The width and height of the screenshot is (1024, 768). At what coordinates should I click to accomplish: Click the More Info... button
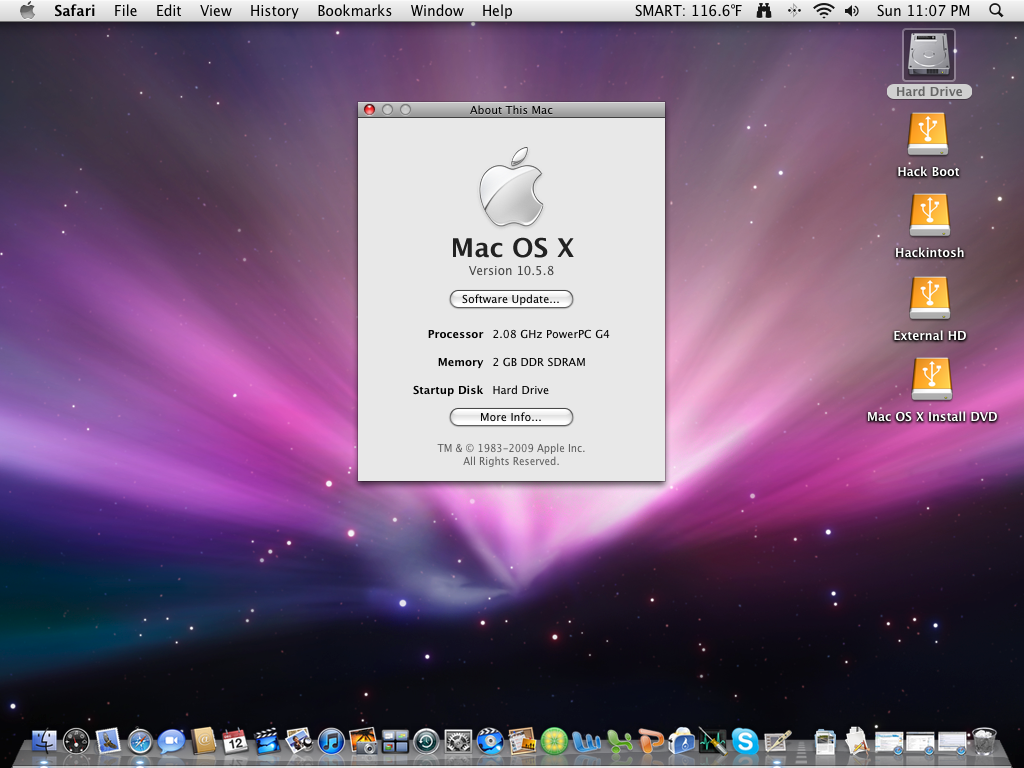coord(511,417)
